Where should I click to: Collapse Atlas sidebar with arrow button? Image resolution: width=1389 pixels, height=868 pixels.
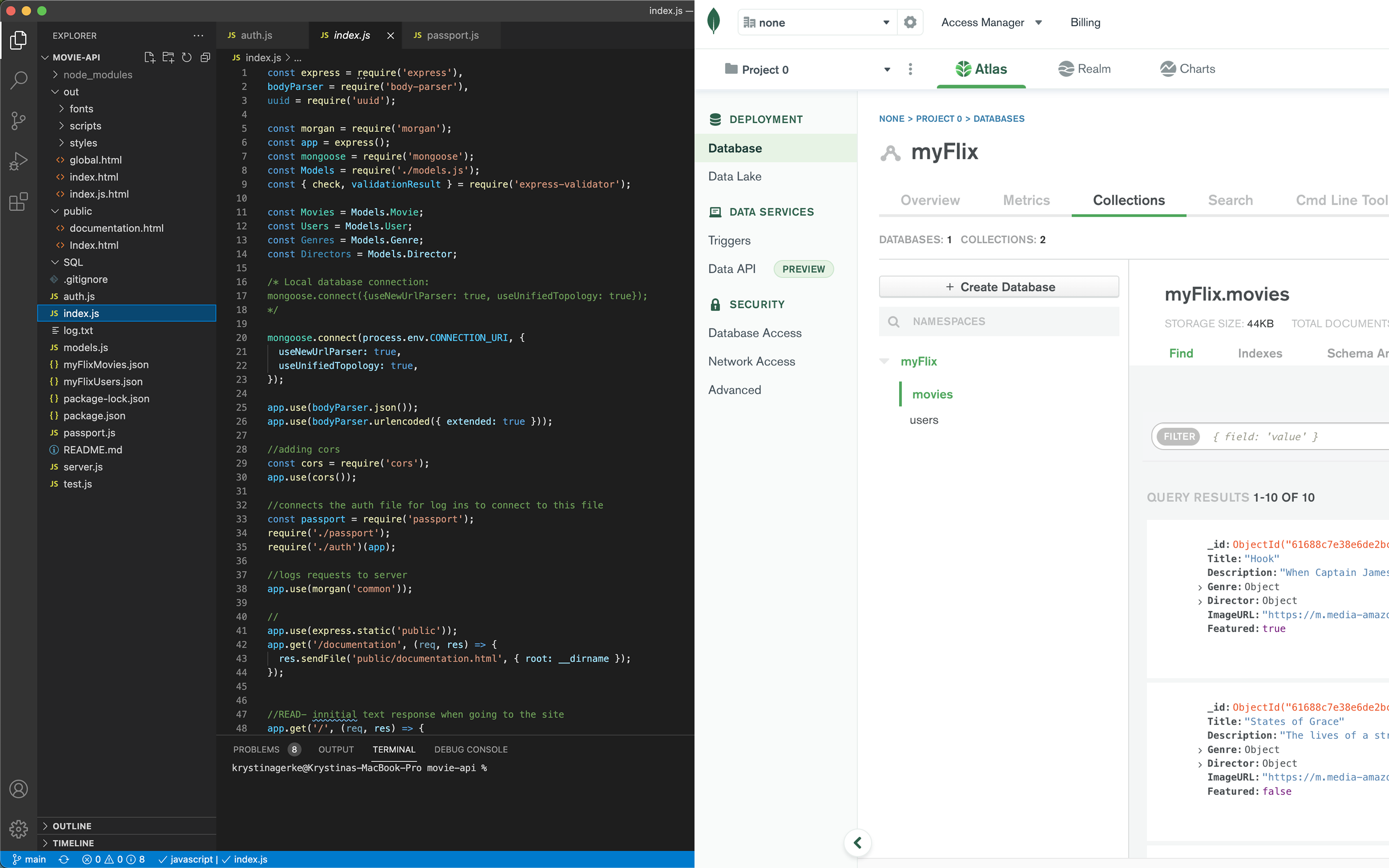857,843
